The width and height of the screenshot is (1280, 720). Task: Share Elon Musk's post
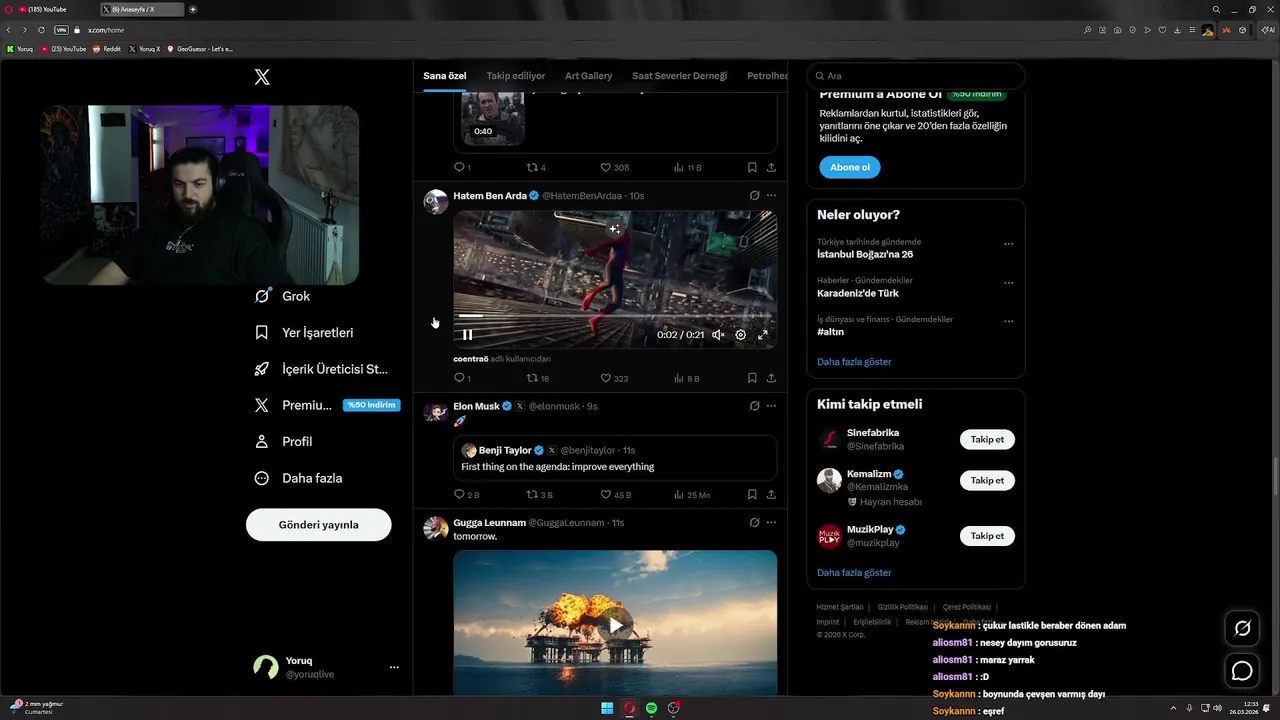point(771,494)
